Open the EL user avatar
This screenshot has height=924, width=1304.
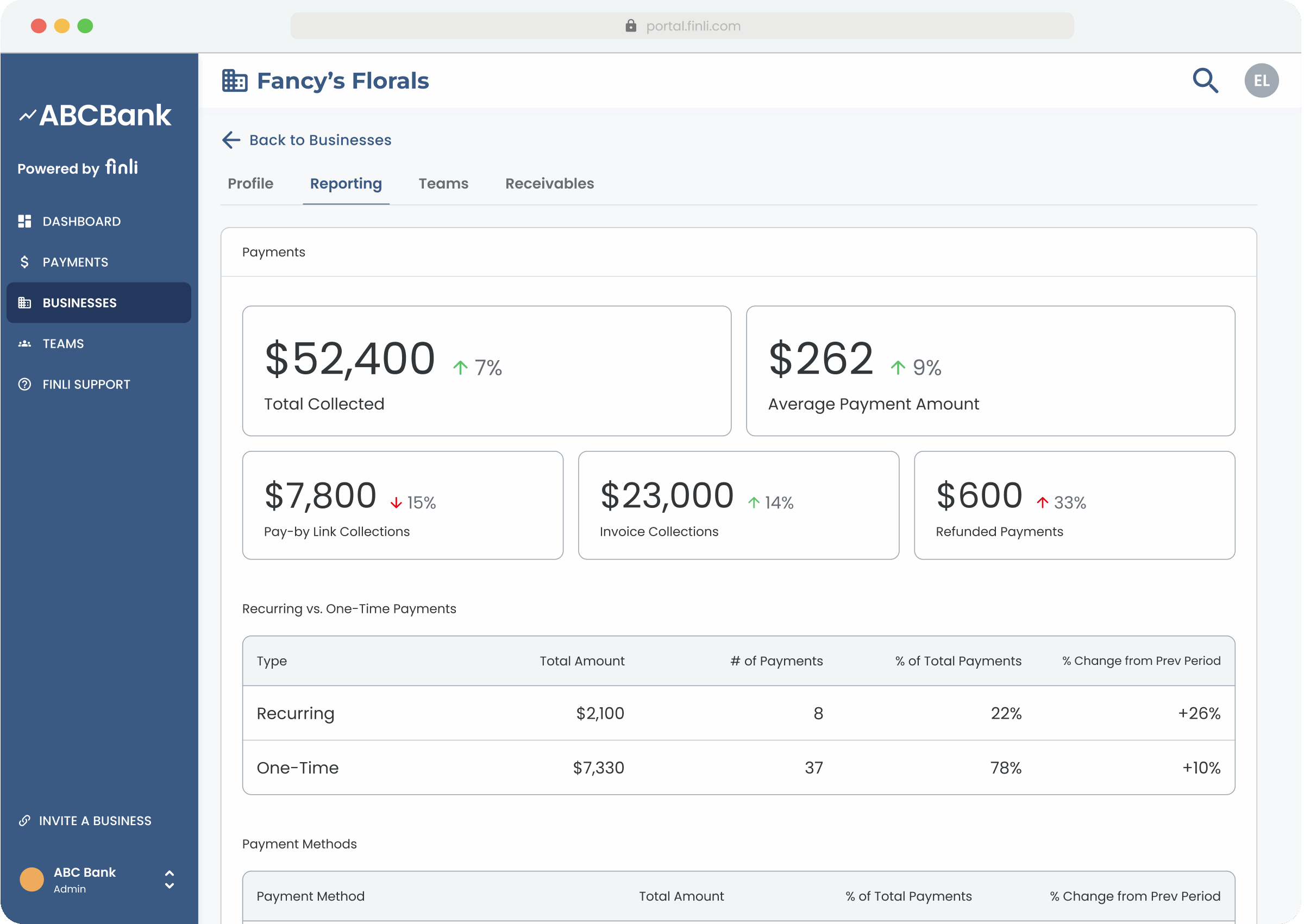[x=1261, y=81]
